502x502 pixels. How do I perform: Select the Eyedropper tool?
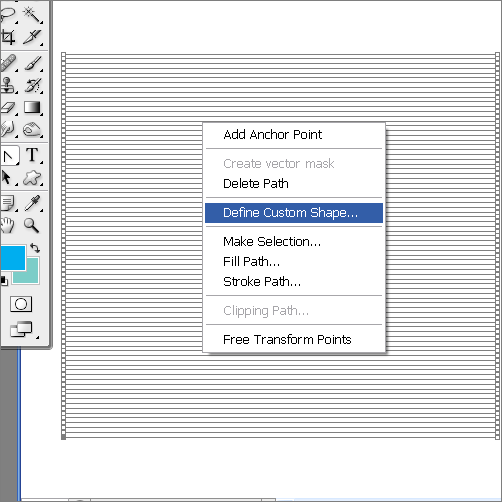point(32,203)
